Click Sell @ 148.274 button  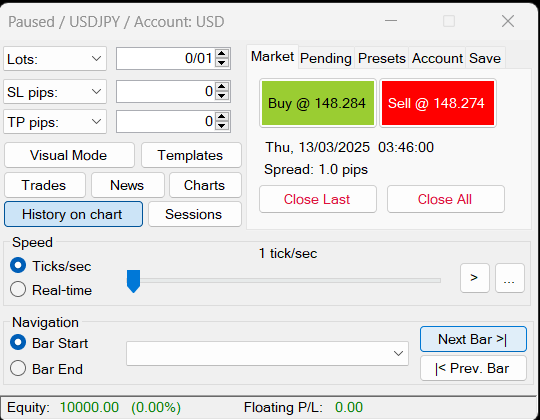pos(438,103)
